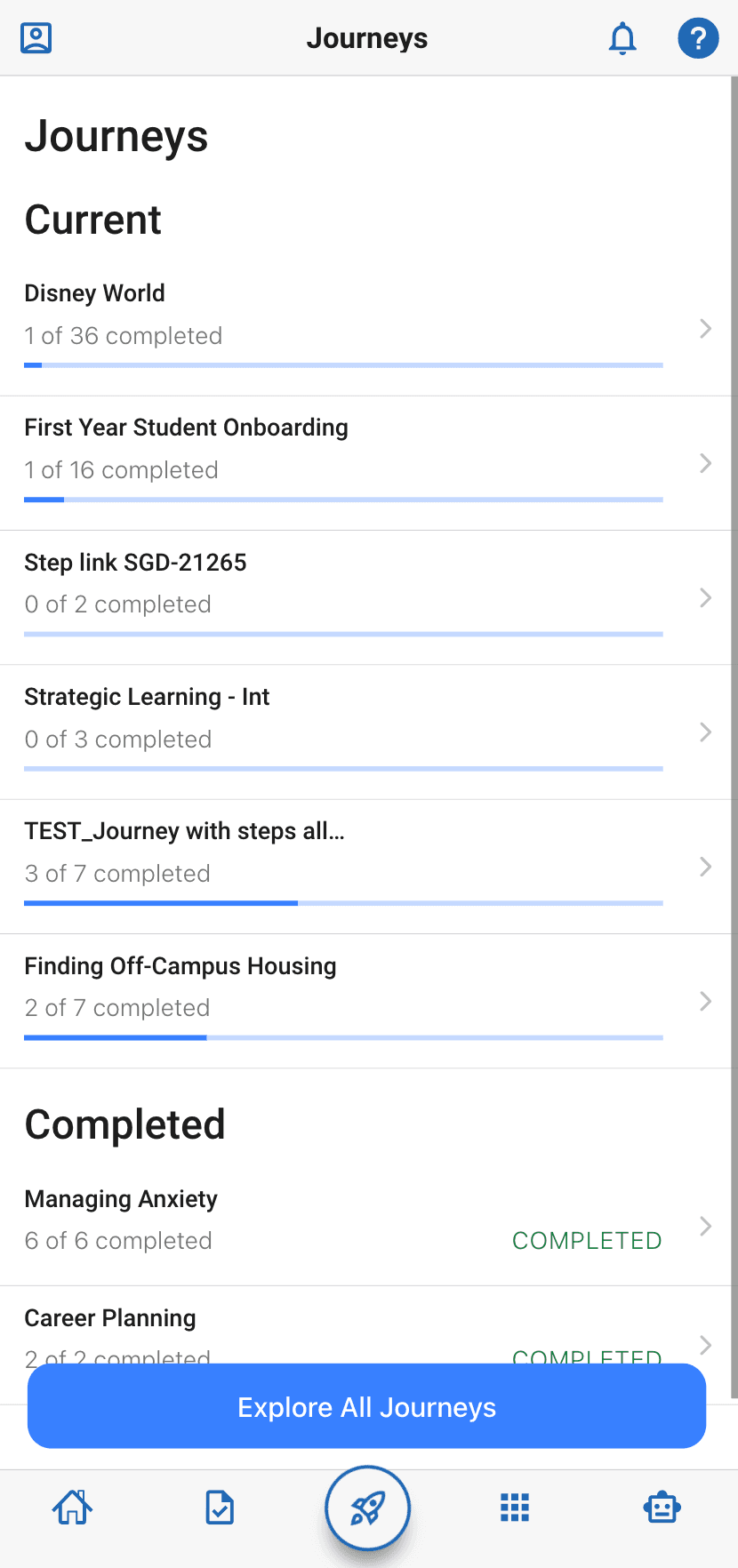
Task: Open the chatbot robot icon
Action: point(662,1508)
